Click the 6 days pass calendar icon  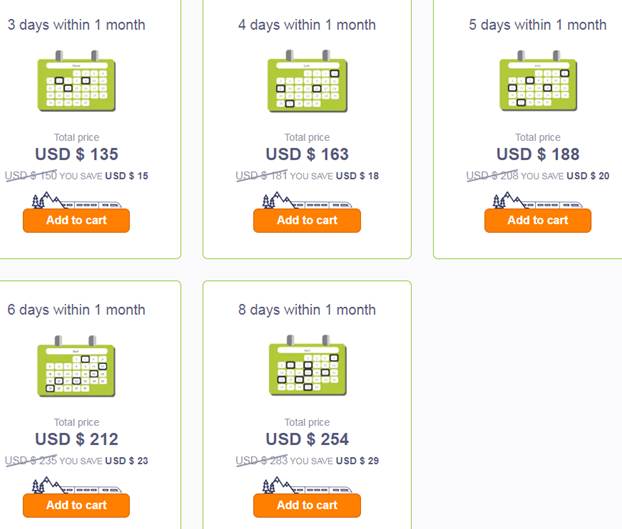[x=77, y=366]
